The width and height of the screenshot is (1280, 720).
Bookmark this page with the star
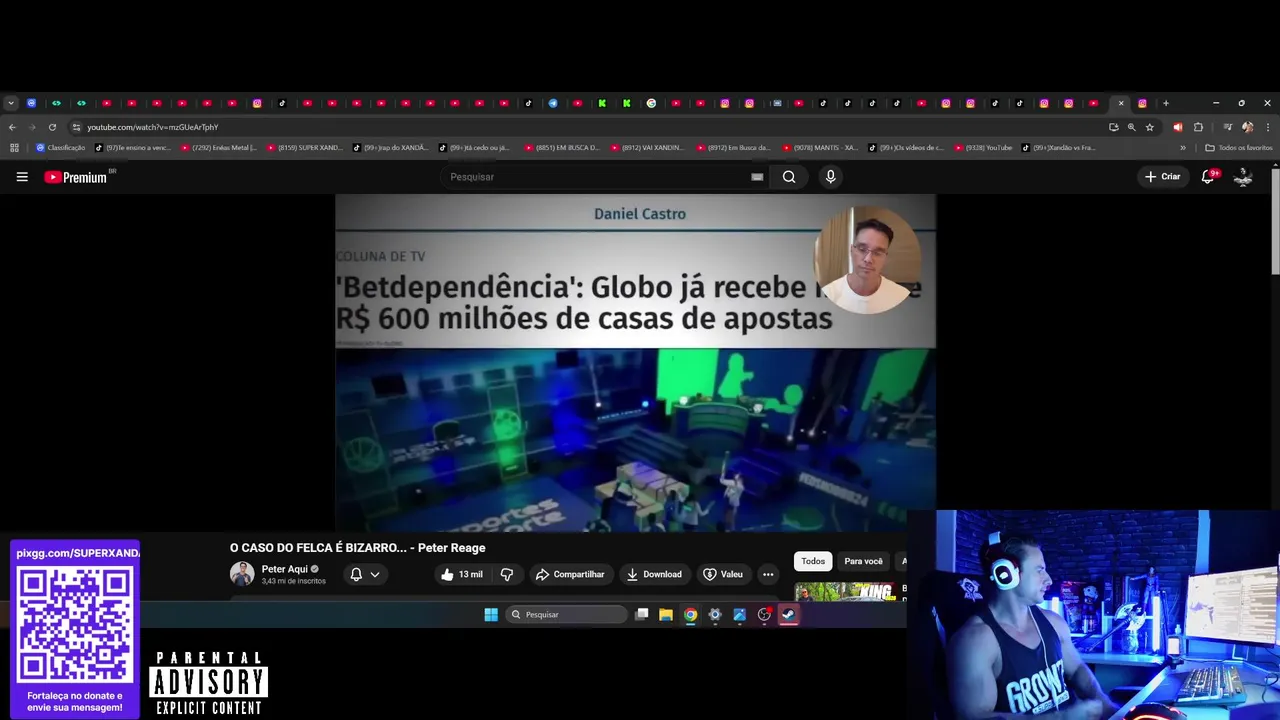point(1150,127)
